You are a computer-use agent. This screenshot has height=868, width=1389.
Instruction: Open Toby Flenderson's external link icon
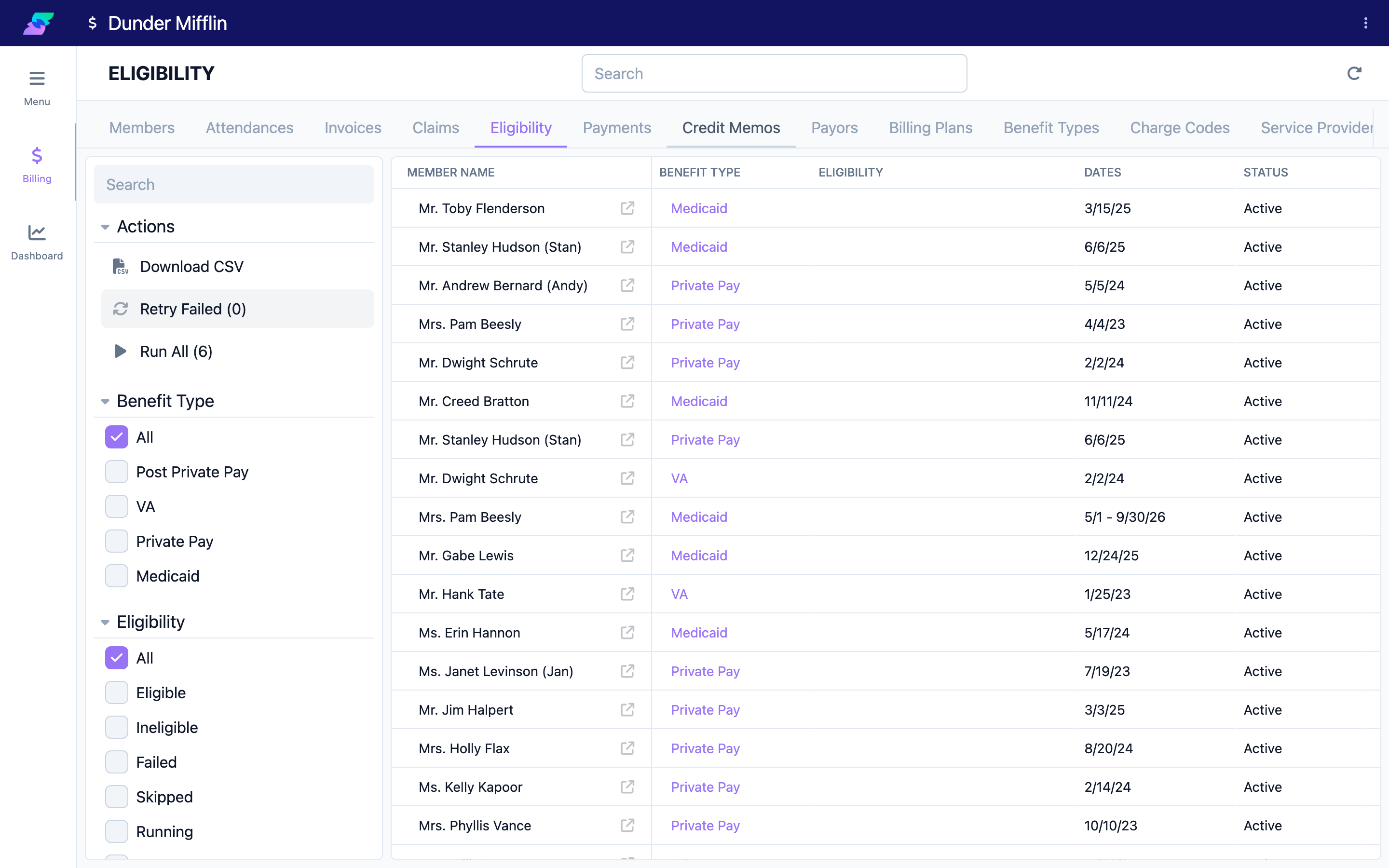point(627,208)
